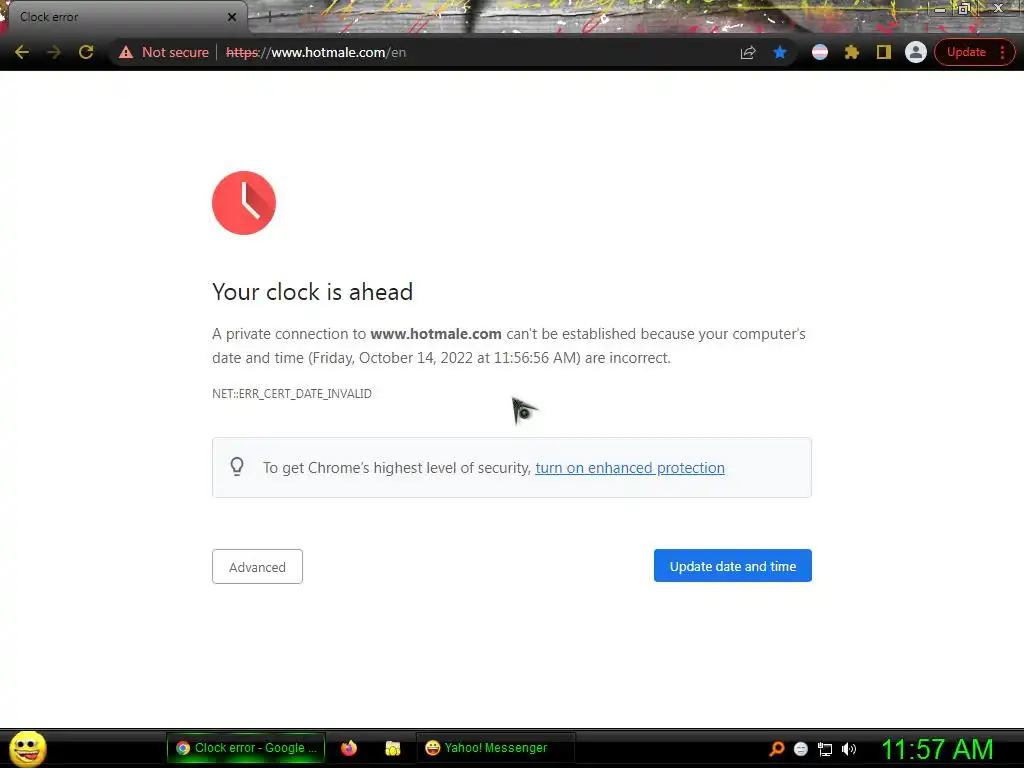This screenshot has width=1024, height=768.
Task: Click the forward navigation arrow
Action: click(54, 52)
